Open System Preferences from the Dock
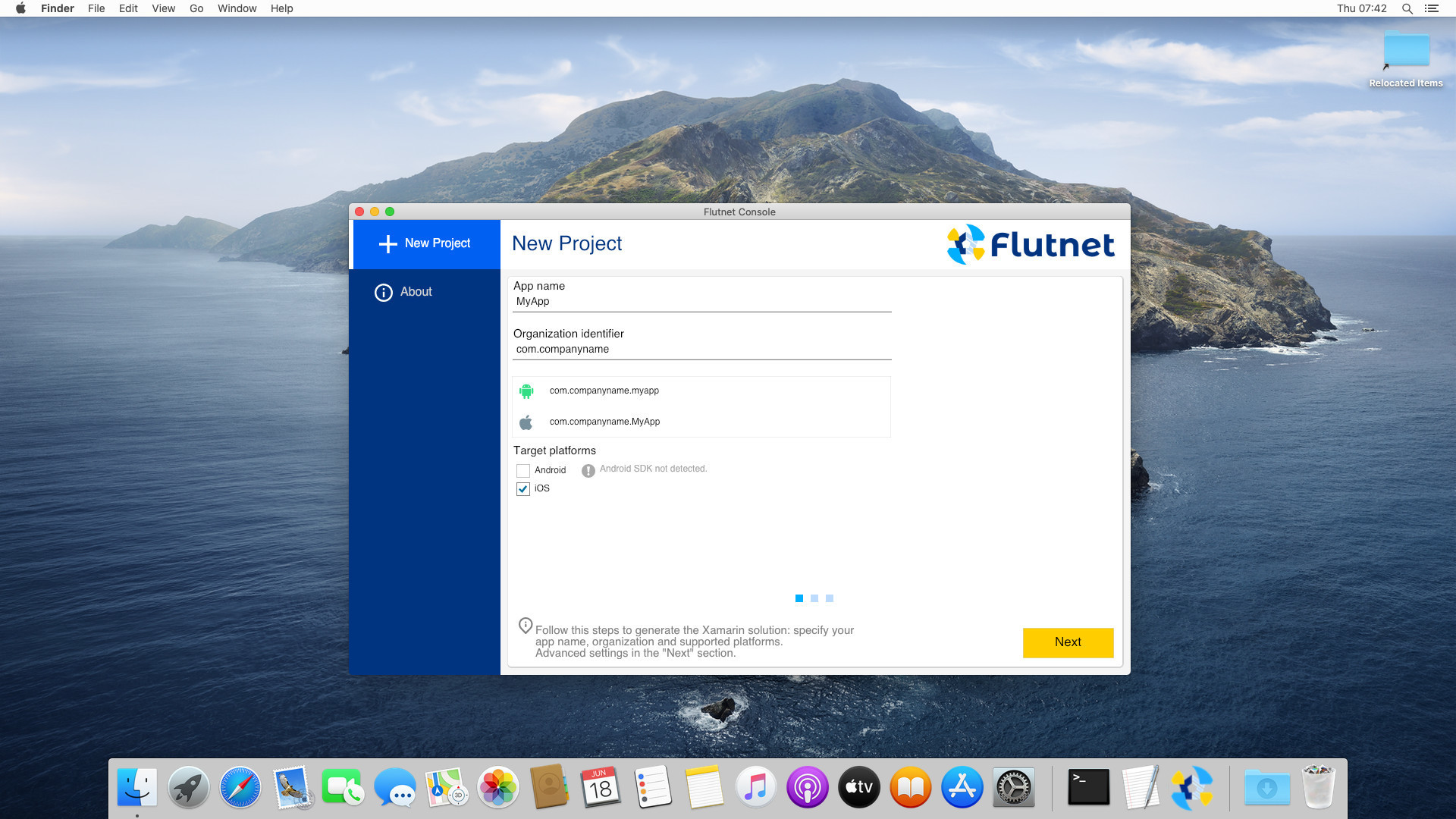The image size is (1456, 819). coord(1013,787)
